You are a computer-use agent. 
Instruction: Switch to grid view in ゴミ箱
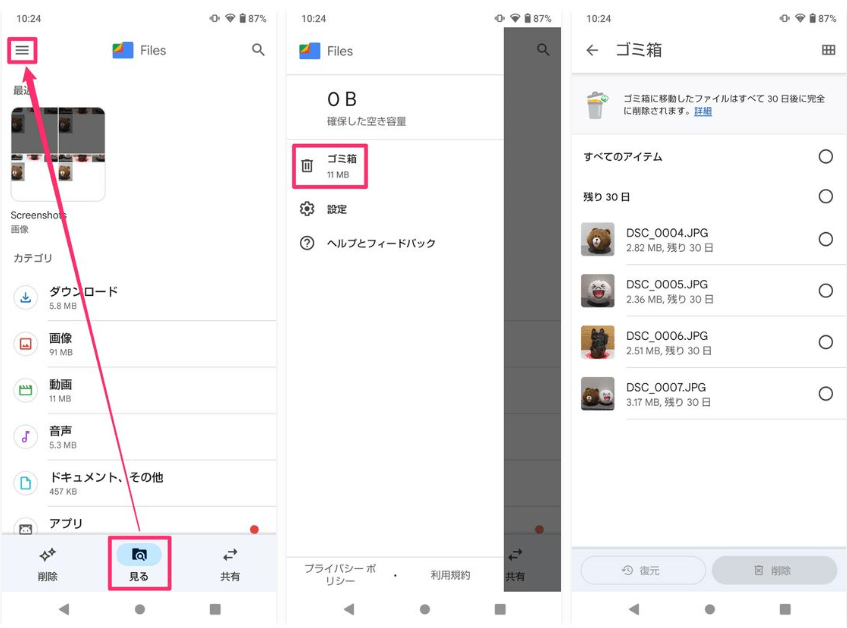(x=828, y=50)
